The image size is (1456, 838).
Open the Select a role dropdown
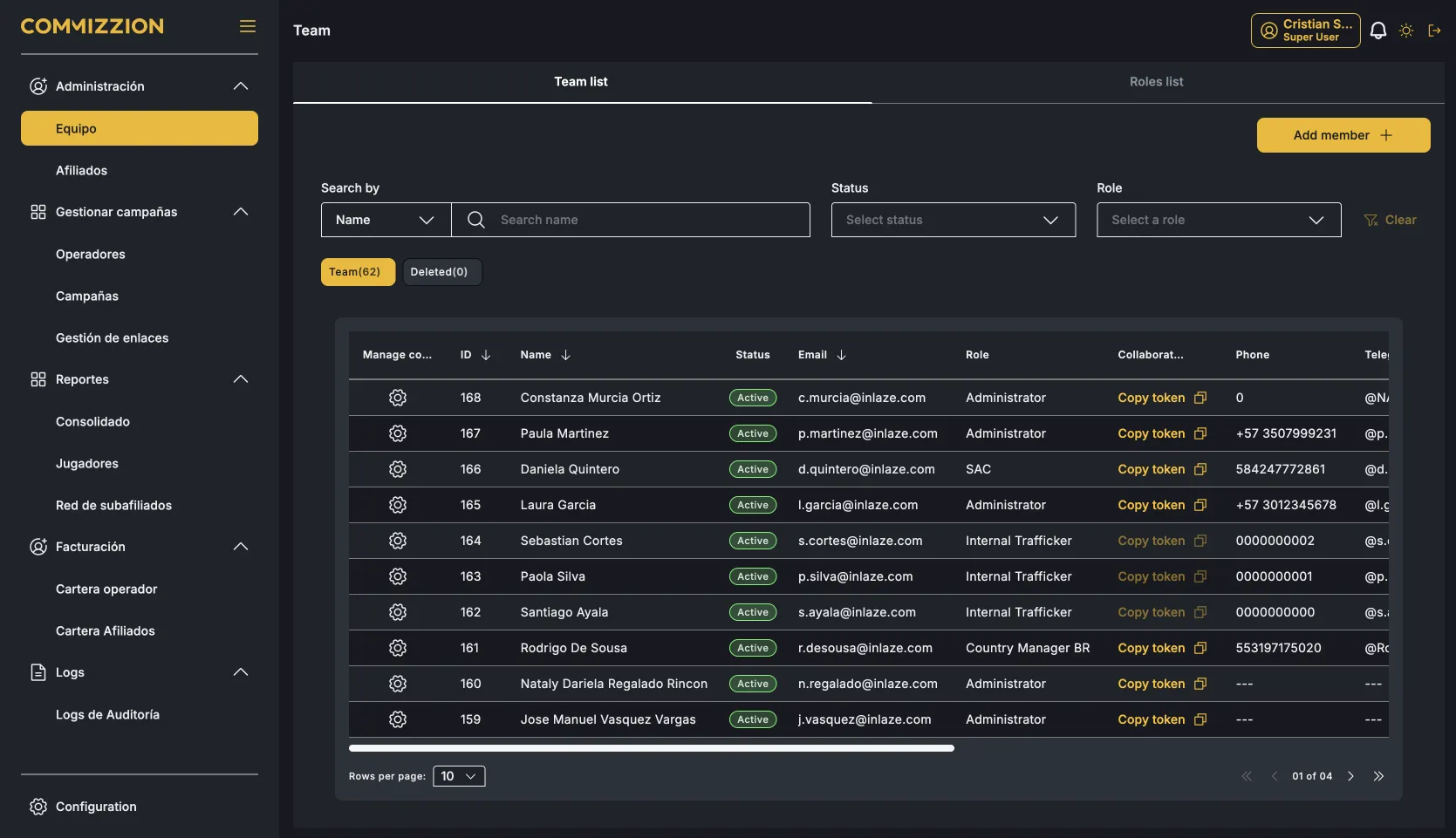[1219, 220]
